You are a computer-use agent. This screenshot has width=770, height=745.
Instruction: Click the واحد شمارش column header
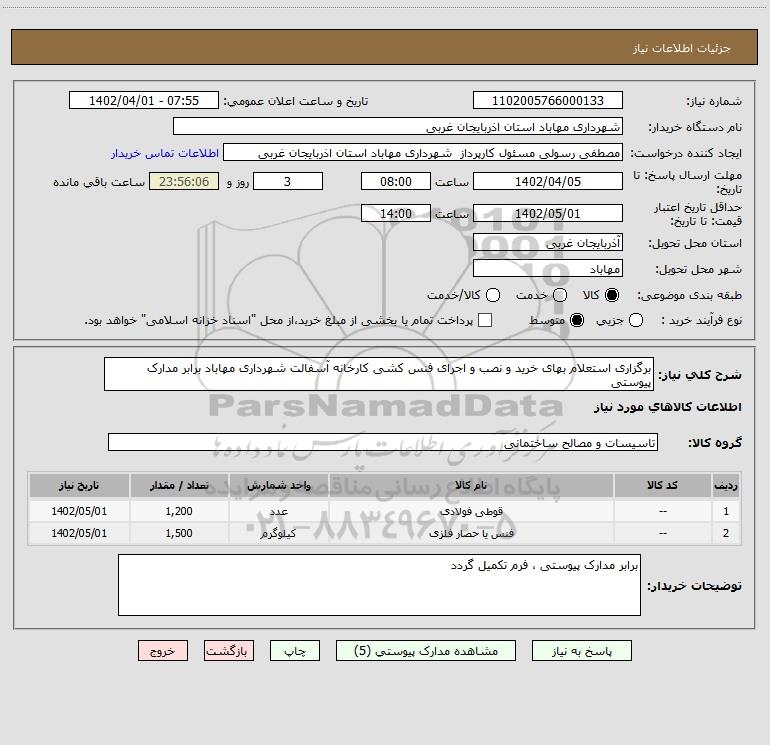[x=278, y=485]
